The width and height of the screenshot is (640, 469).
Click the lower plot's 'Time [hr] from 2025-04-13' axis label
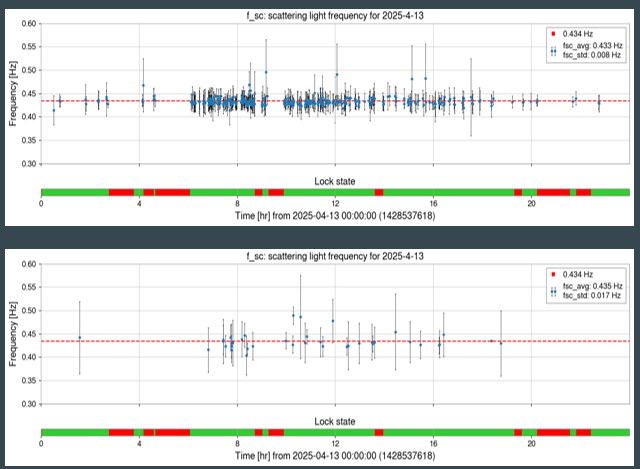[x=335, y=456]
